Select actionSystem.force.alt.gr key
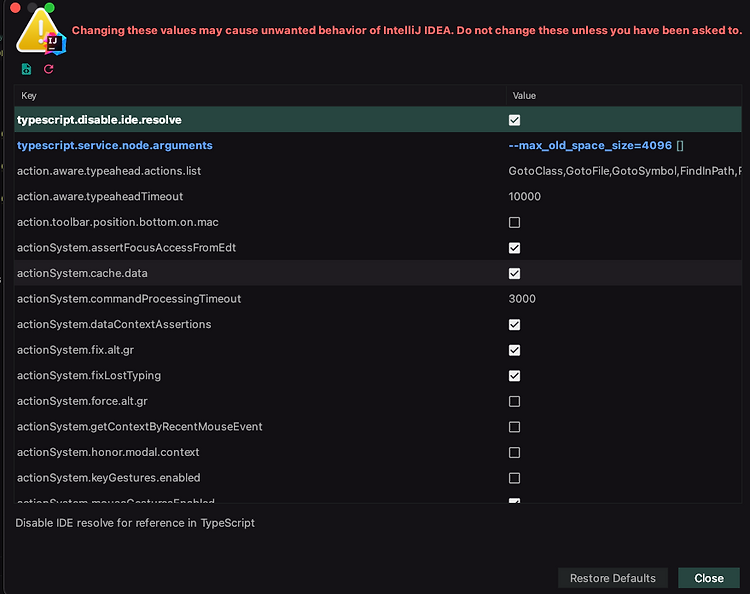Screen dimensions: 750x594 point(82,401)
